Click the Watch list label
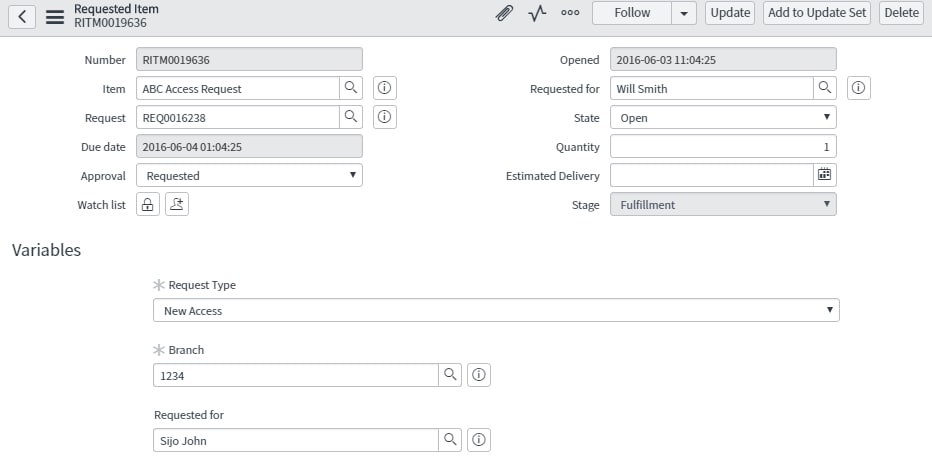 (x=102, y=204)
